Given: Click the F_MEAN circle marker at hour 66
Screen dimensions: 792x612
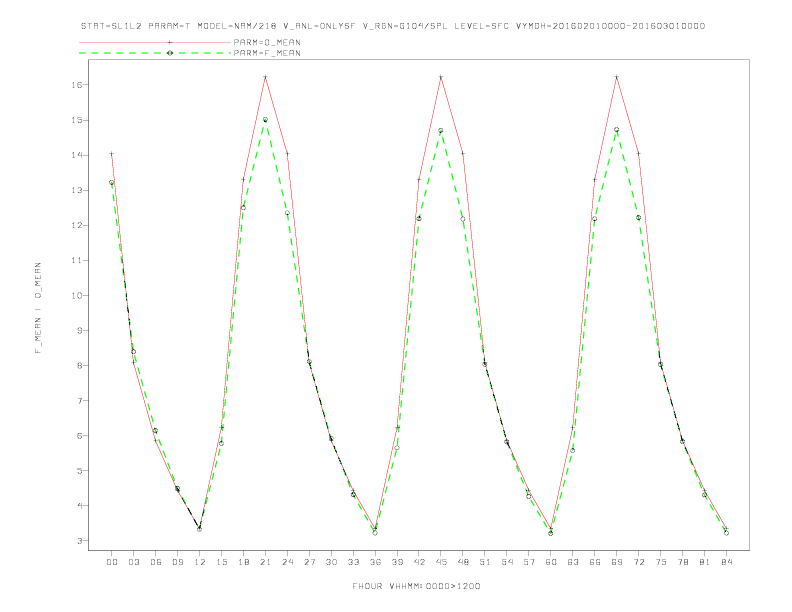Looking at the screenshot, I should pyautogui.click(x=595, y=219).
